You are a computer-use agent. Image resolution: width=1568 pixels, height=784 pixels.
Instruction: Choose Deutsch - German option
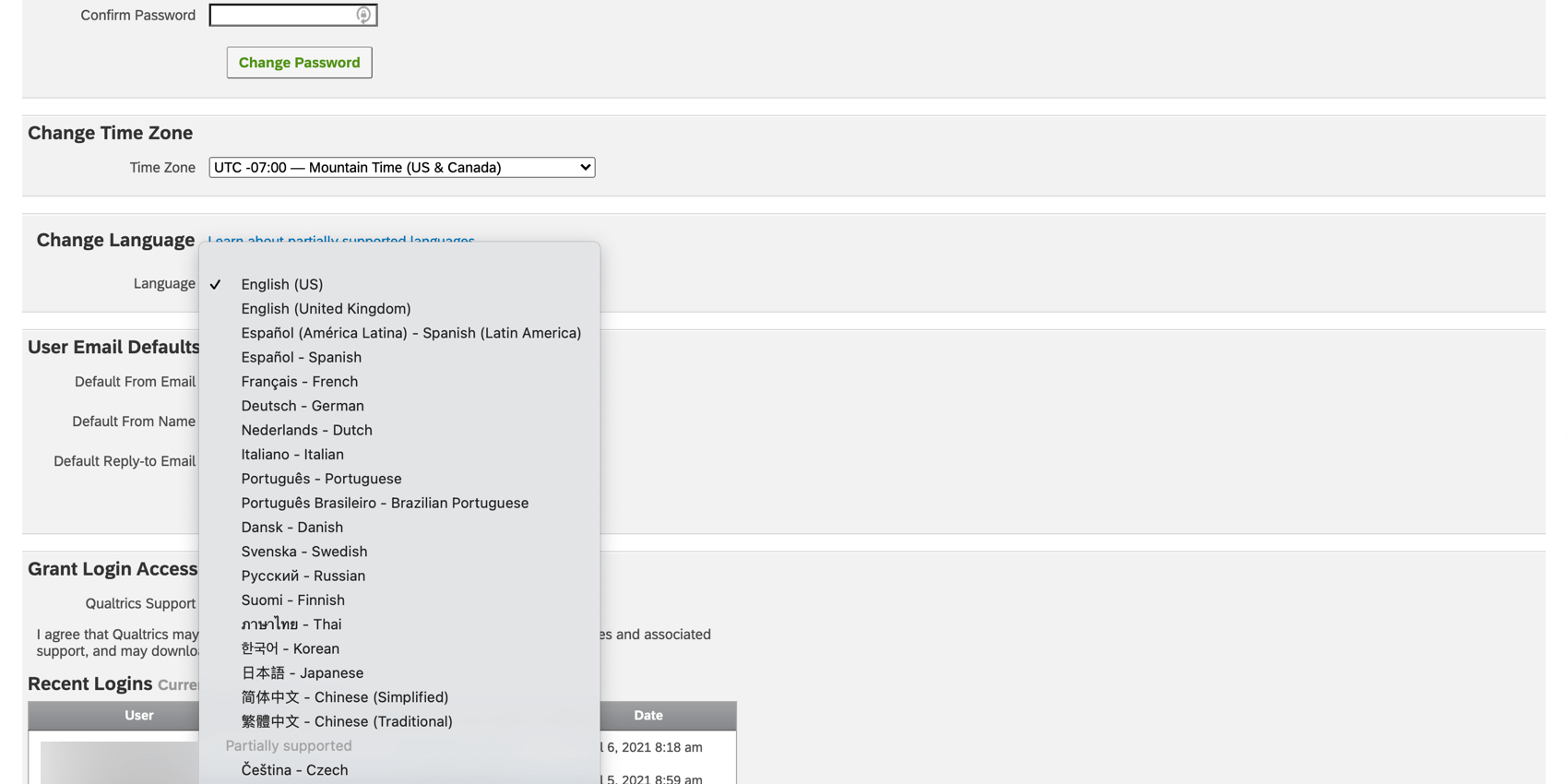click(x=303, y=406)
